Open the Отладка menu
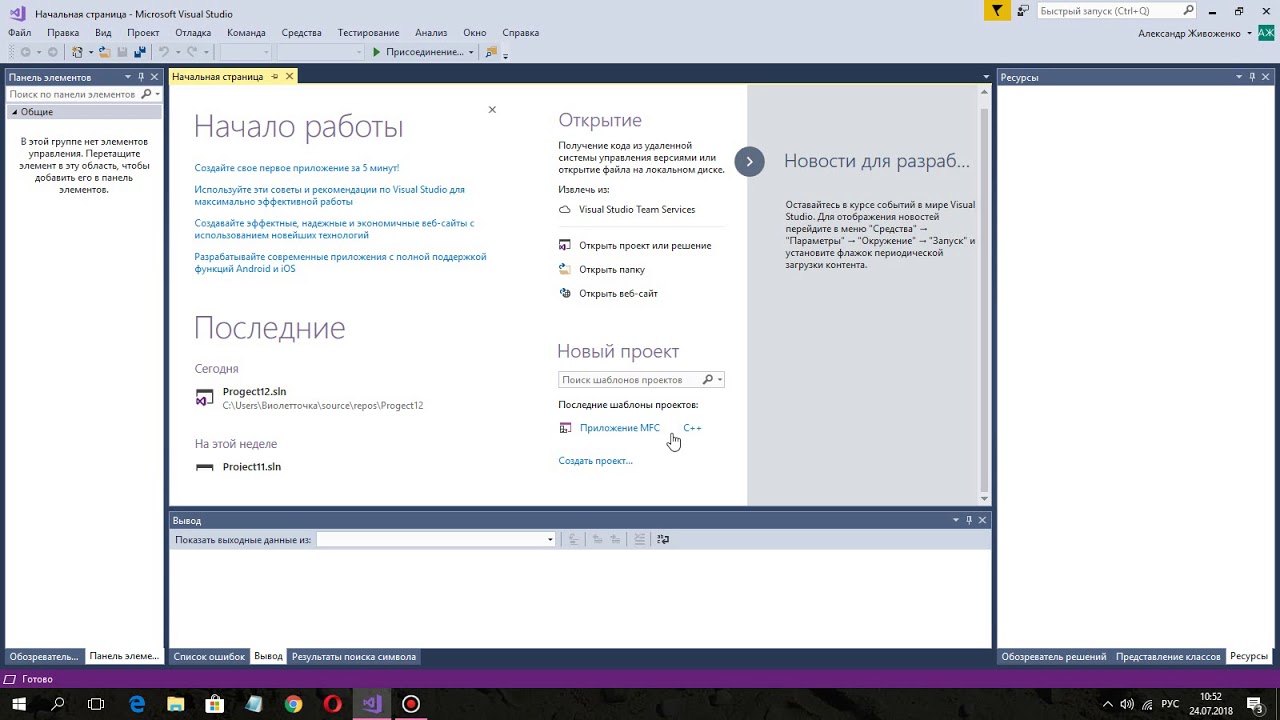 (193, 33)
